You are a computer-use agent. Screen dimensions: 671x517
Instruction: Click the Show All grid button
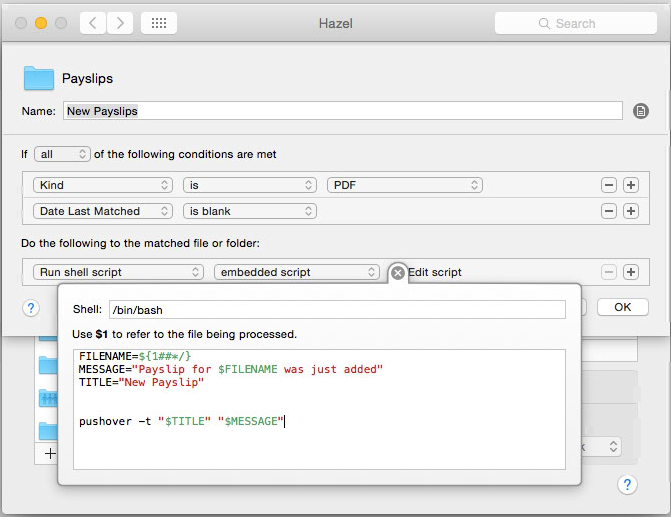160,23
